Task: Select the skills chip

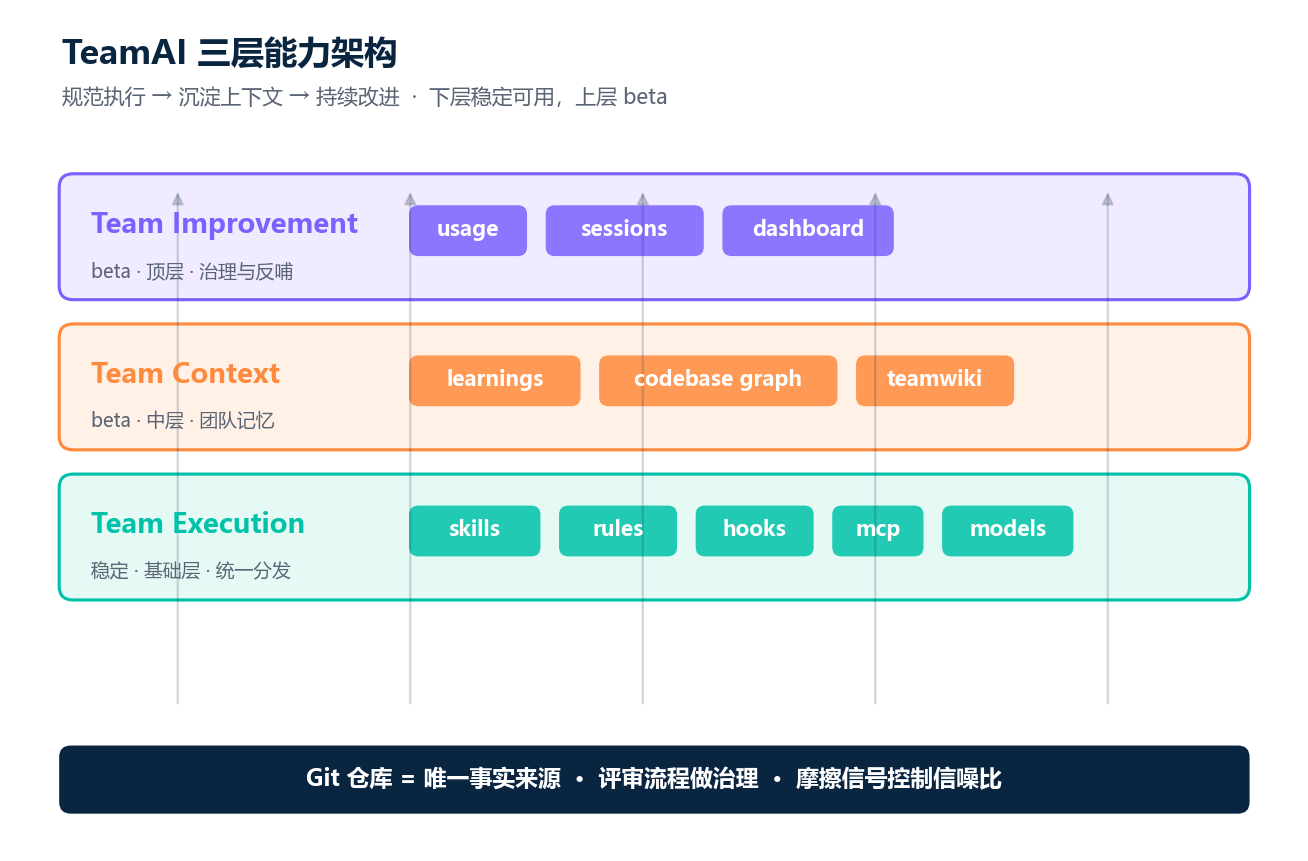Action: pyautogui.click(x=475, y=530)
